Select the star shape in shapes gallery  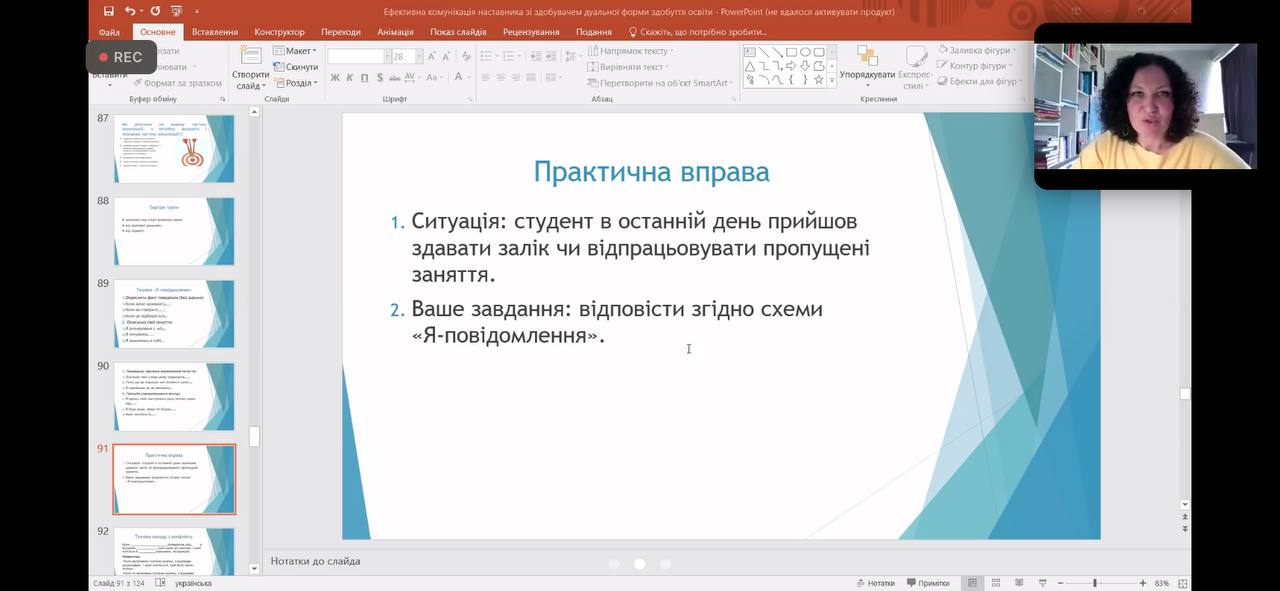pos(818,80)
